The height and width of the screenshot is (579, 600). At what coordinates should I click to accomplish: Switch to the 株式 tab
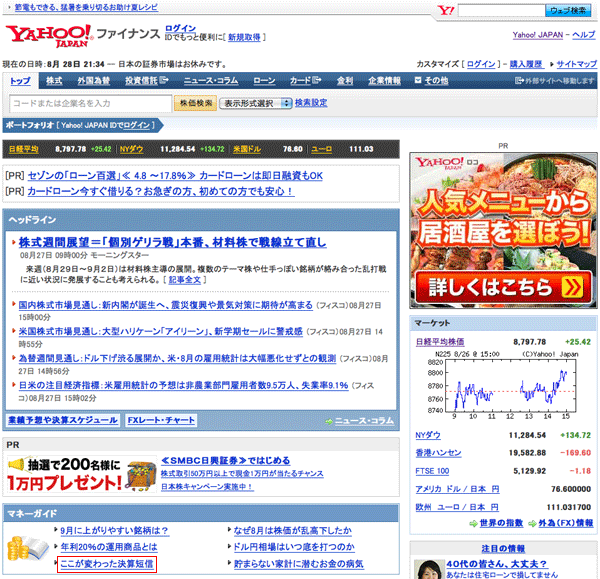(54, 80)
